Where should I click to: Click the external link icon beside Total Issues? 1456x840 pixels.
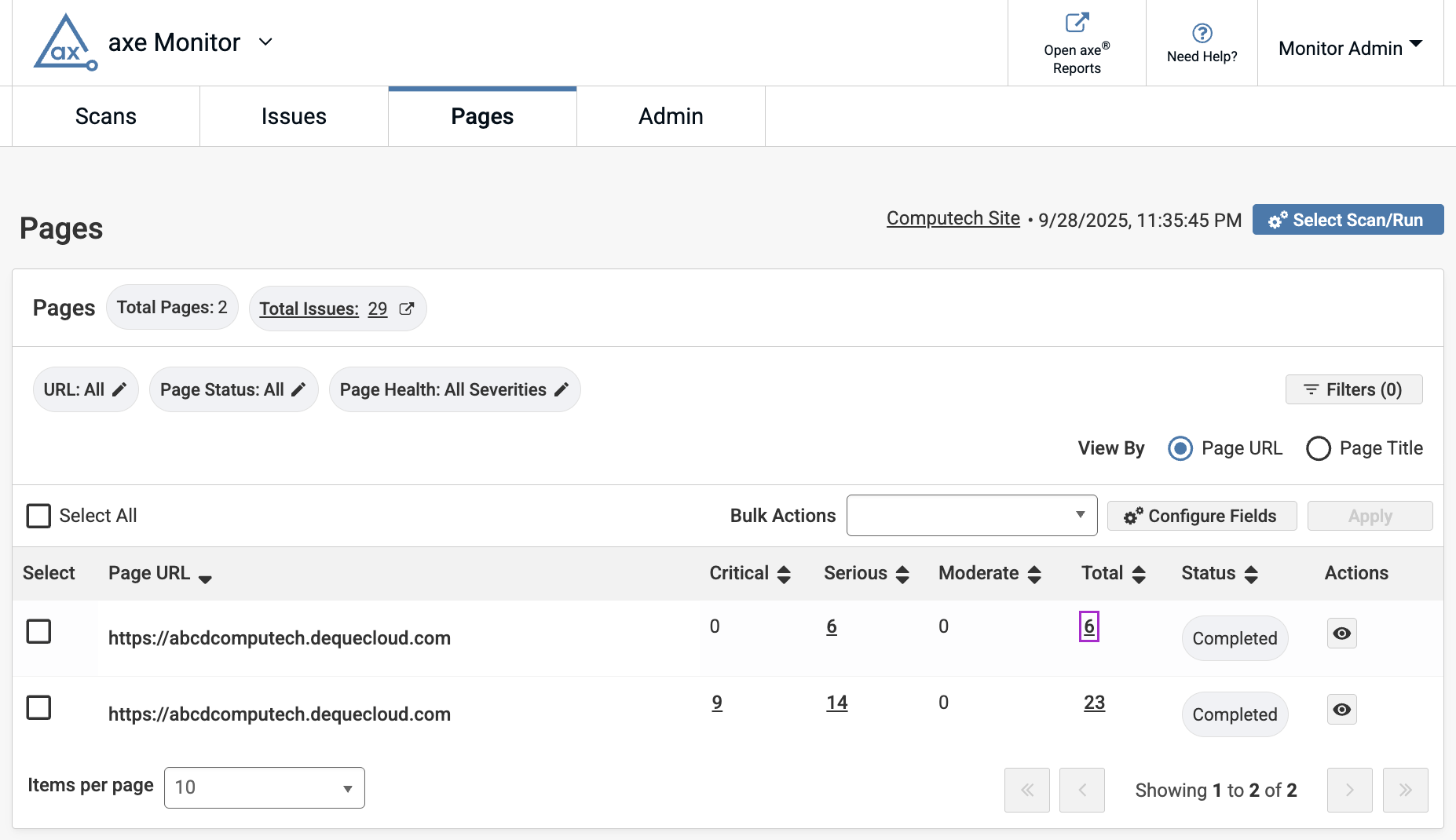point(406,309)
